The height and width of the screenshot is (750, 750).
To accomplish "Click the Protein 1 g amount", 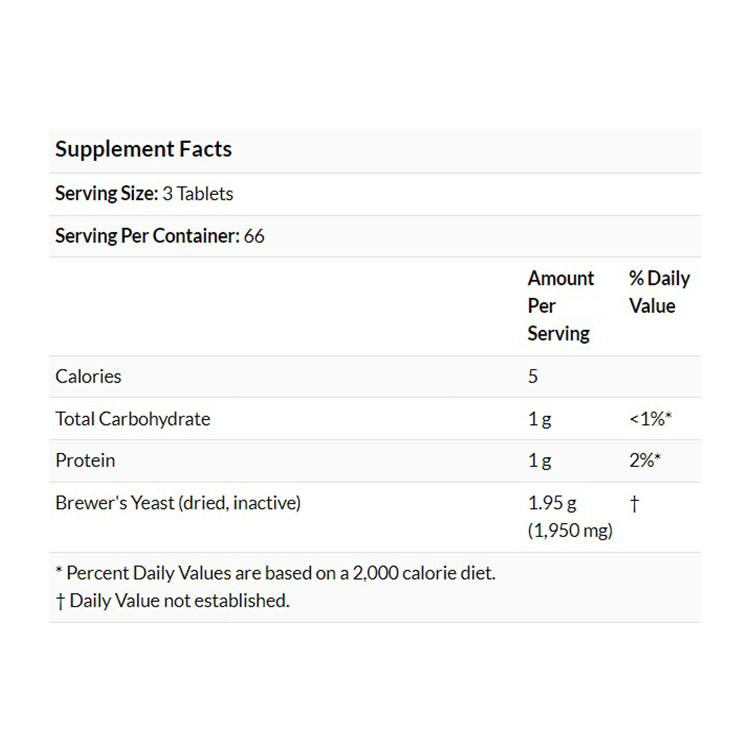I will pyautogui.click(x=539, y=461).
